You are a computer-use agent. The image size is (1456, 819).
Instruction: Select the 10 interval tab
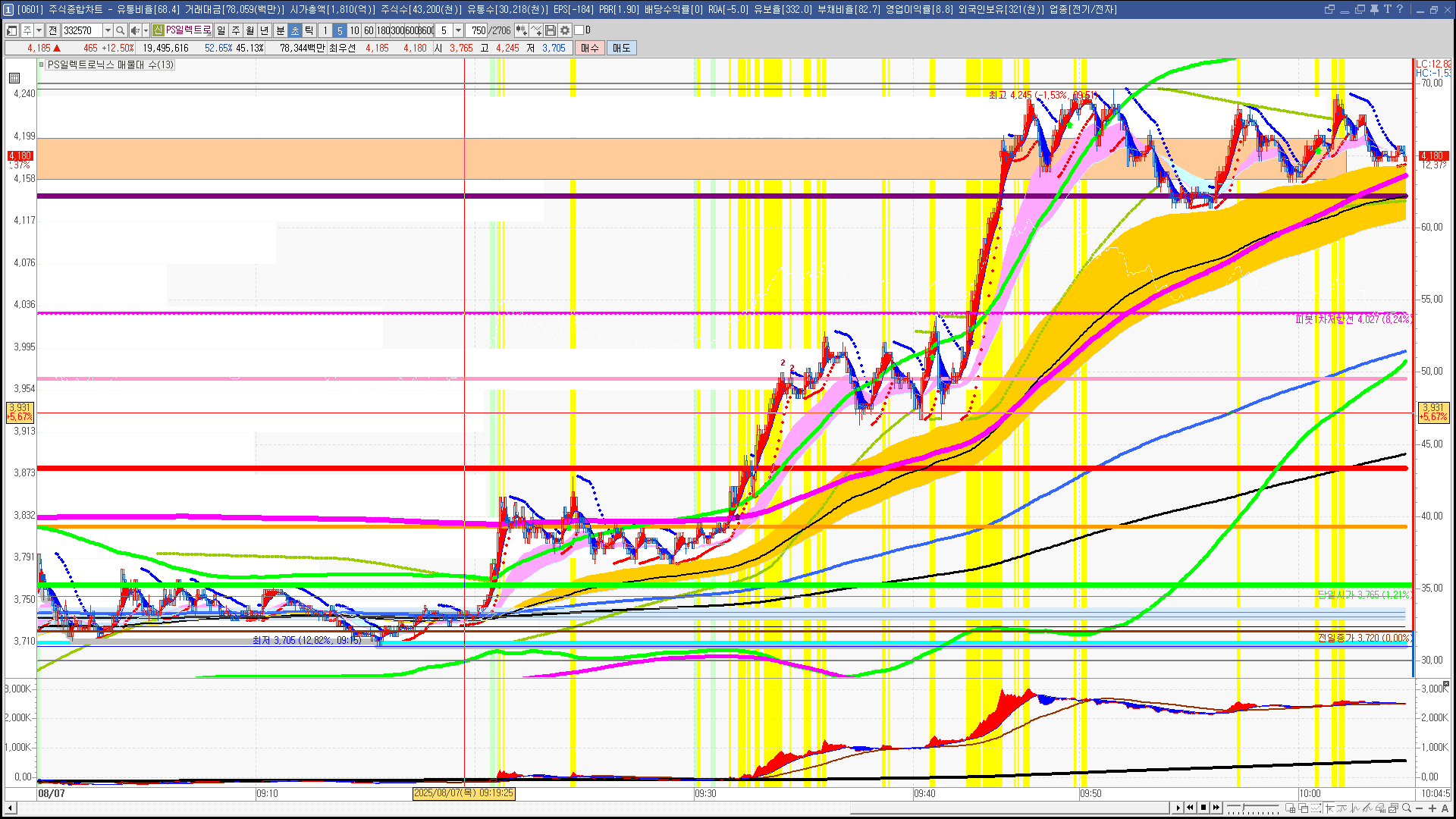[x=354, y=30]
